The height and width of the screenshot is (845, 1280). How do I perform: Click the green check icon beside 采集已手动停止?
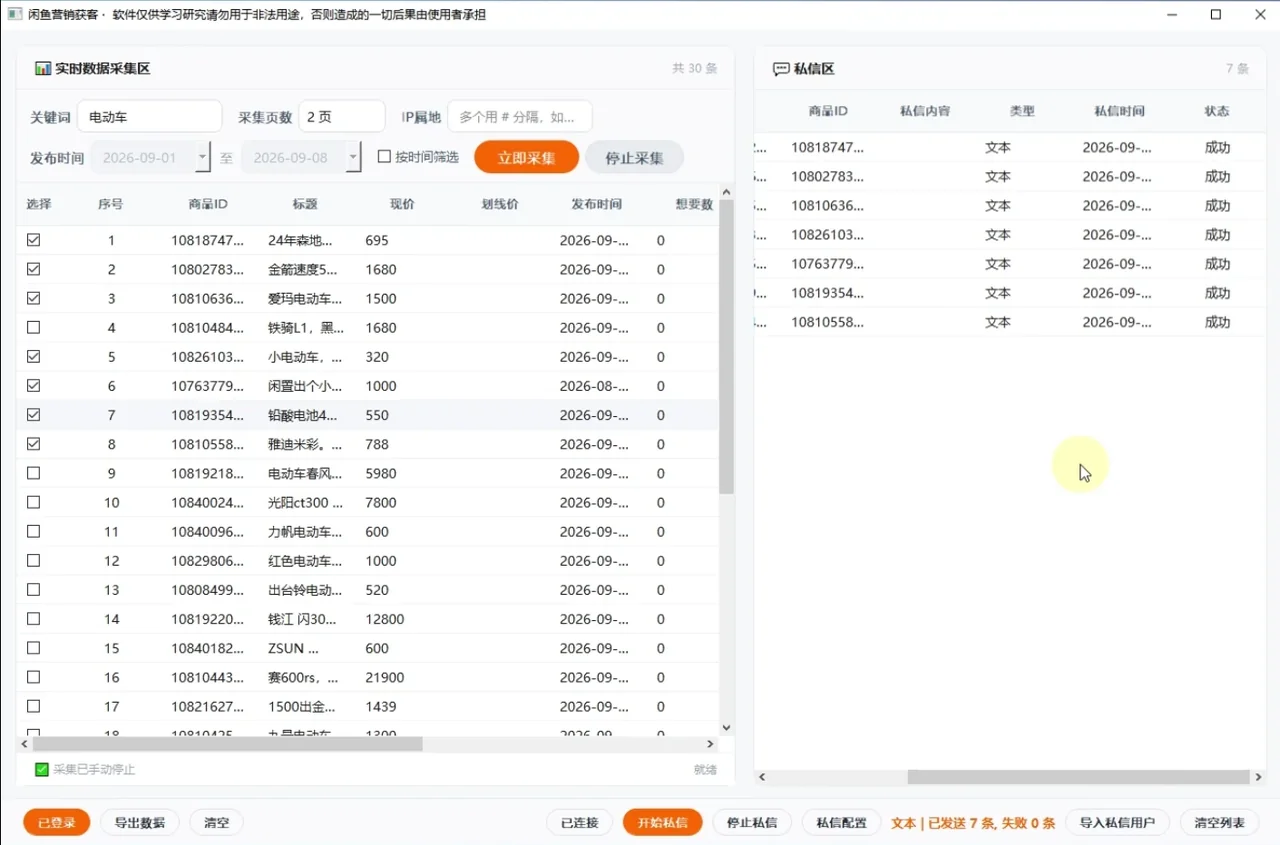click(42, 769)
